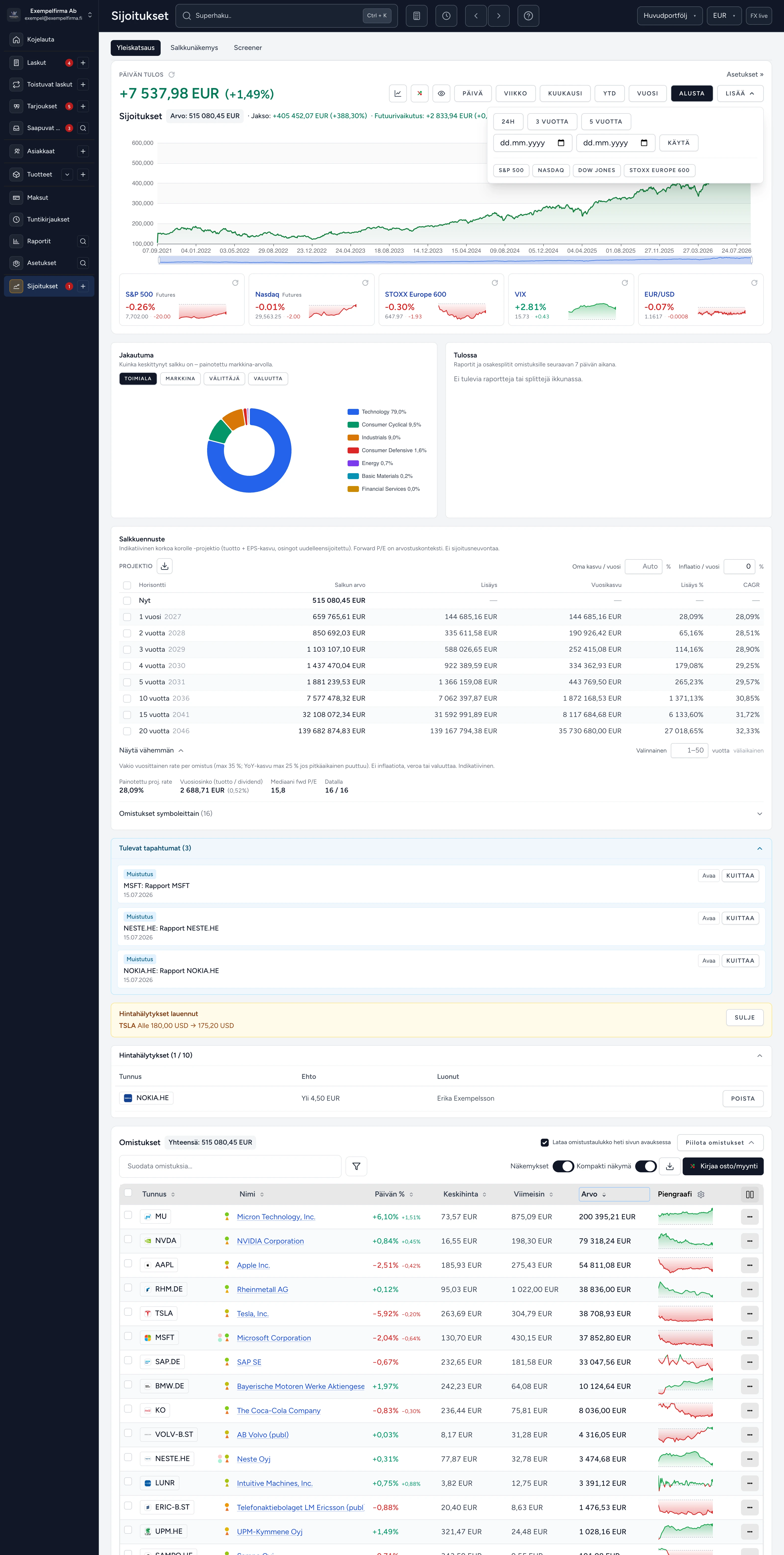Click the Technology legend color swatch

pos(353,412)
